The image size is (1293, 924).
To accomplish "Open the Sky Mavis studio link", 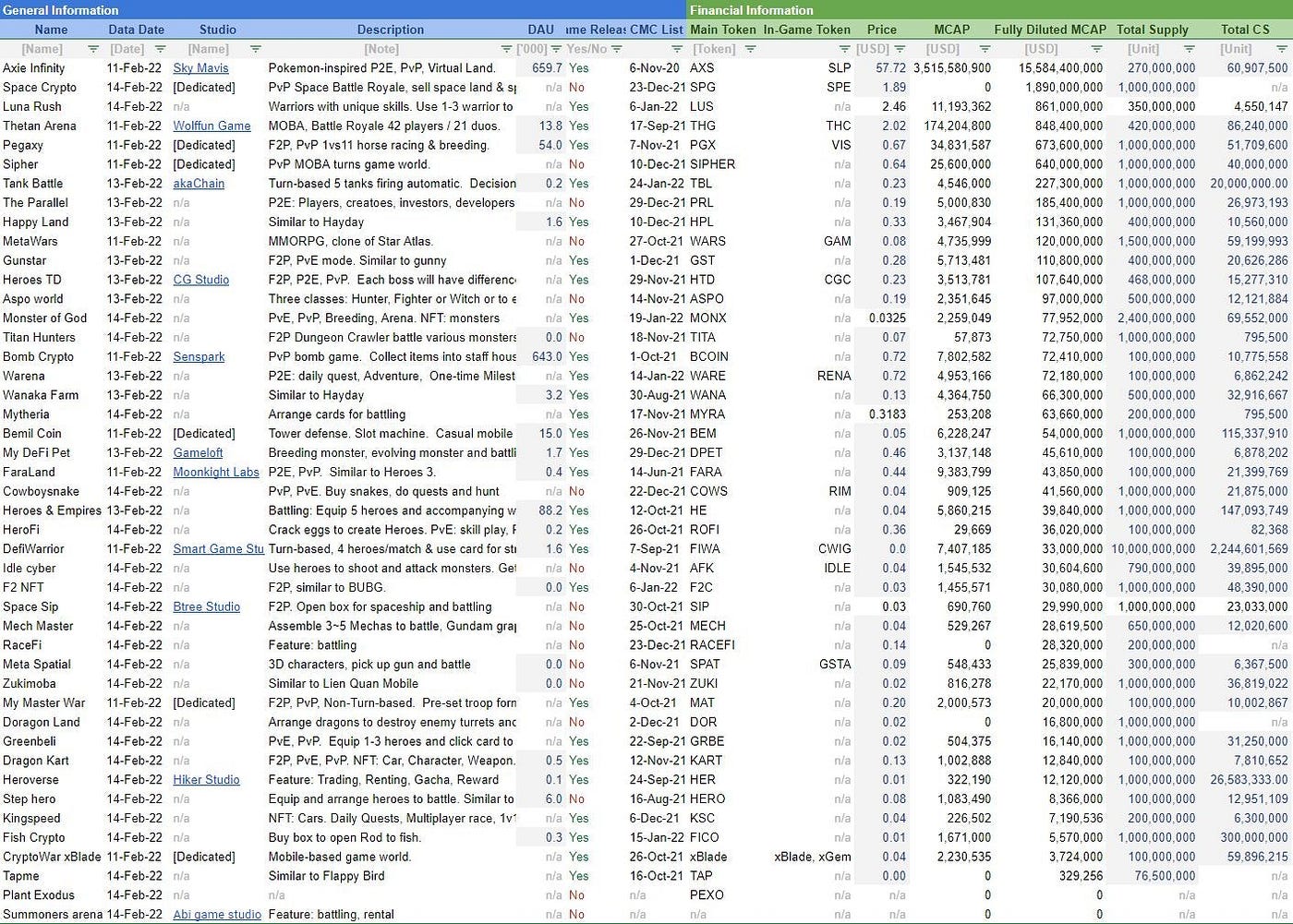I will point(200,68).
